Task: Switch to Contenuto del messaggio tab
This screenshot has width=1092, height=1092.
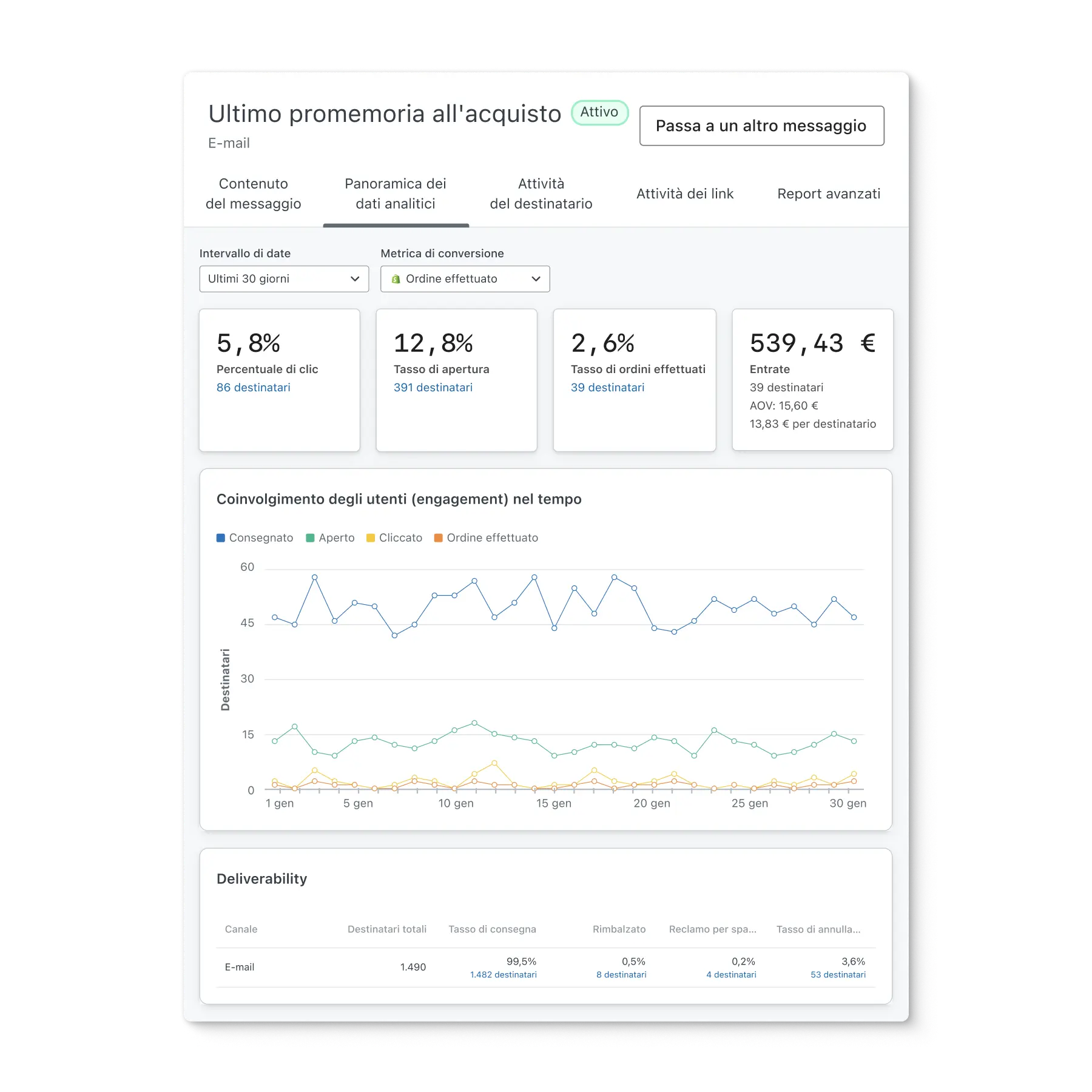Action: pos(254,194)
